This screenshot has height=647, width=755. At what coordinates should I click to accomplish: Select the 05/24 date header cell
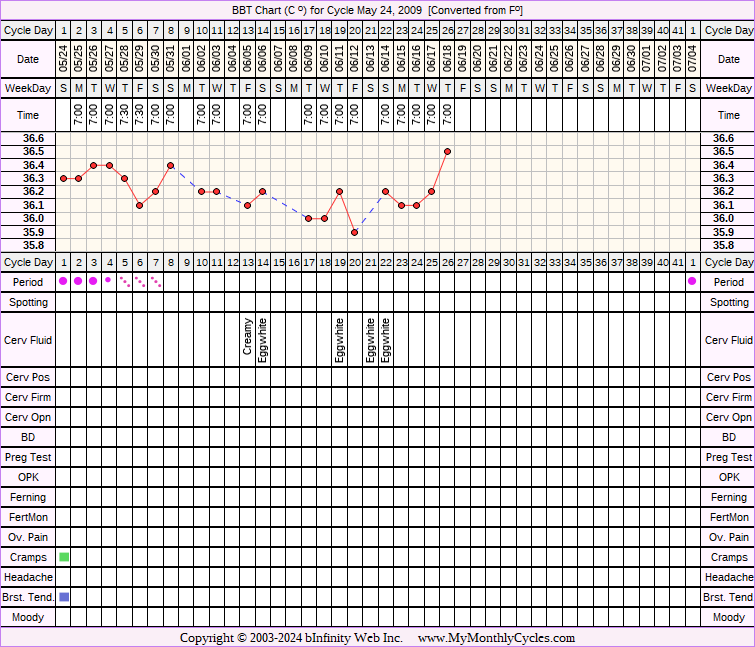pyautogui.click(x=63, y=59)
